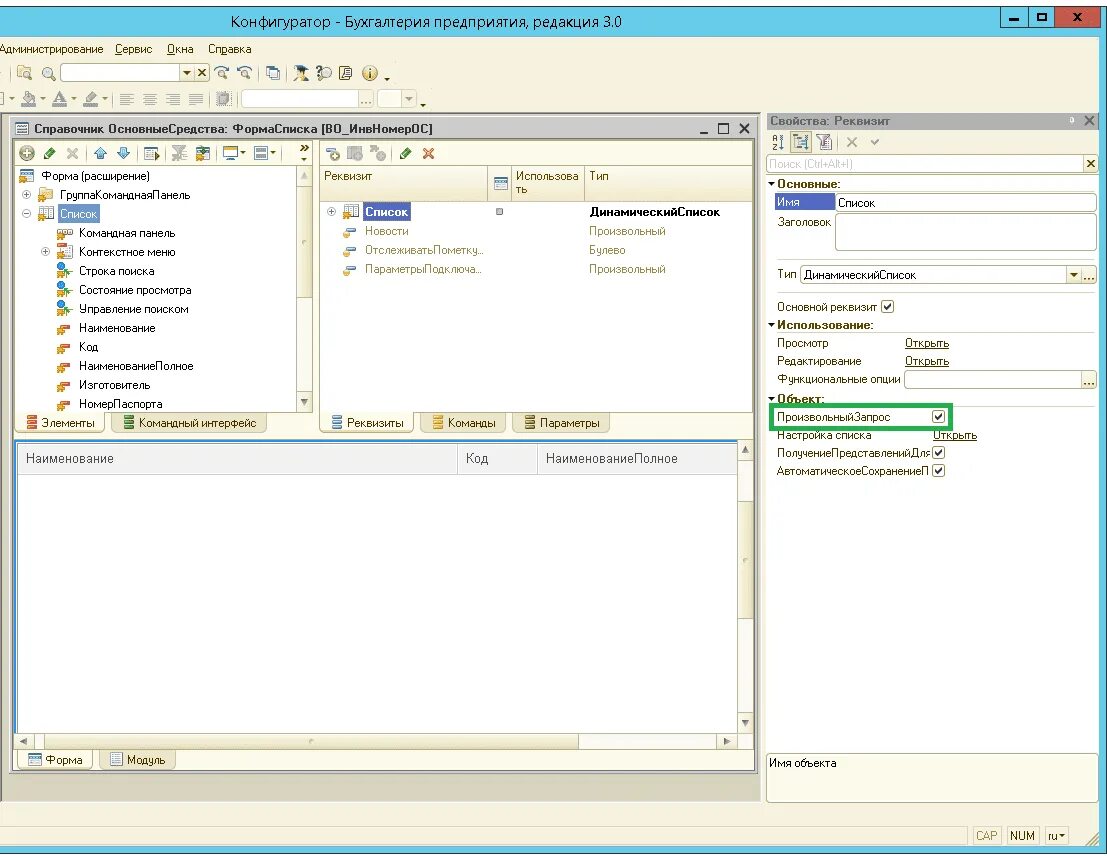
Task: Sort properties alphabetically with A-Z icon
Action: coord(778,142)
